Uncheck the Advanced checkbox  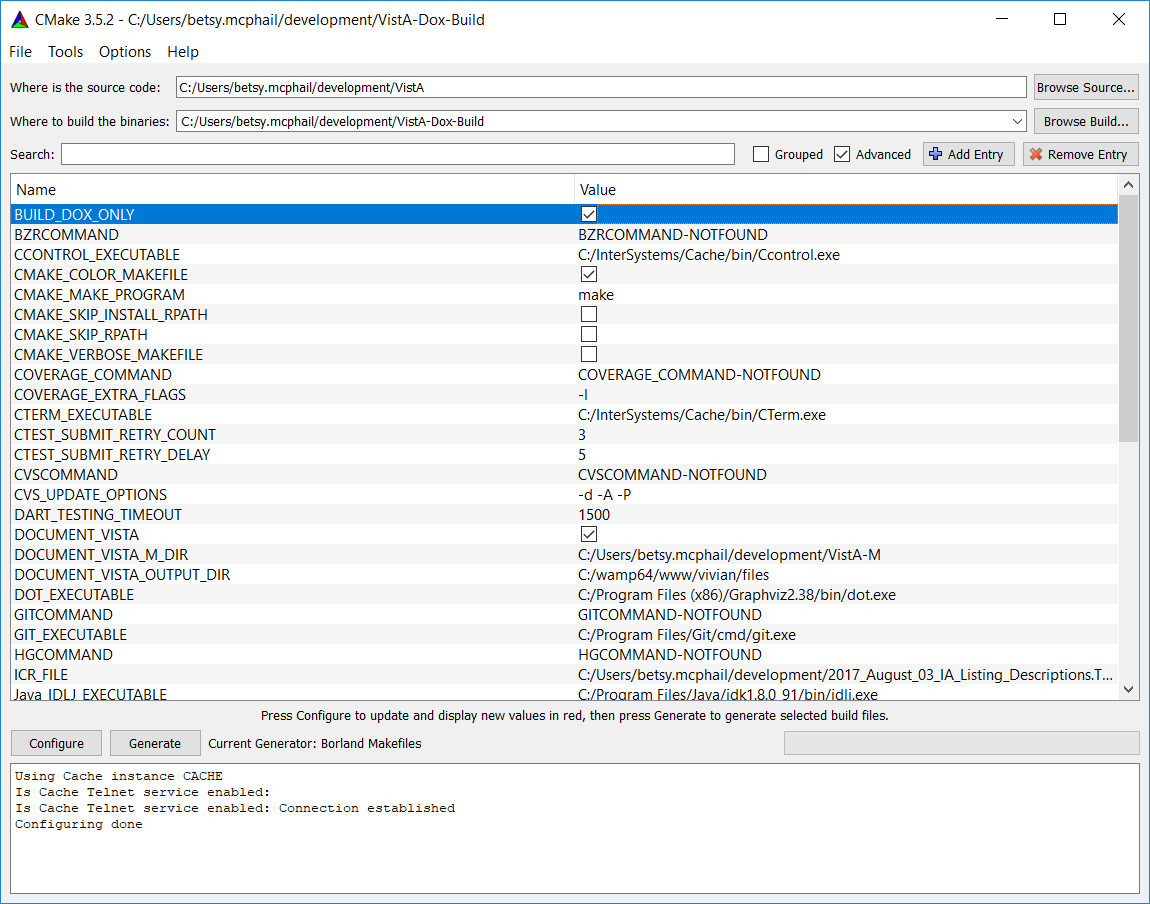(842, 154)
